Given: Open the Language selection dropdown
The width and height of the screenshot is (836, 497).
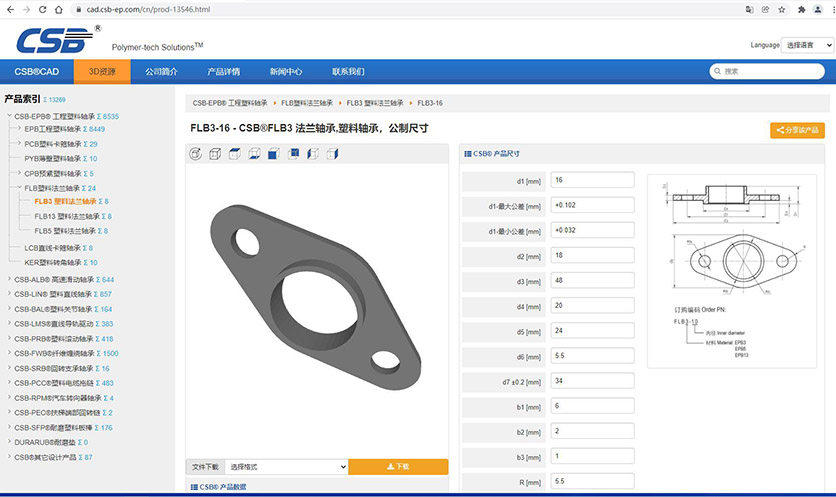Looking at the screenshot, I should (807, 45).
